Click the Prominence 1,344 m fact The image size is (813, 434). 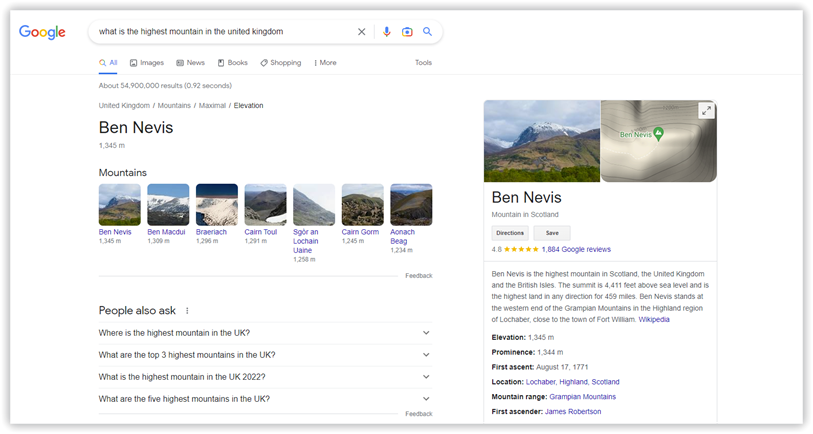tap(527, 353)
